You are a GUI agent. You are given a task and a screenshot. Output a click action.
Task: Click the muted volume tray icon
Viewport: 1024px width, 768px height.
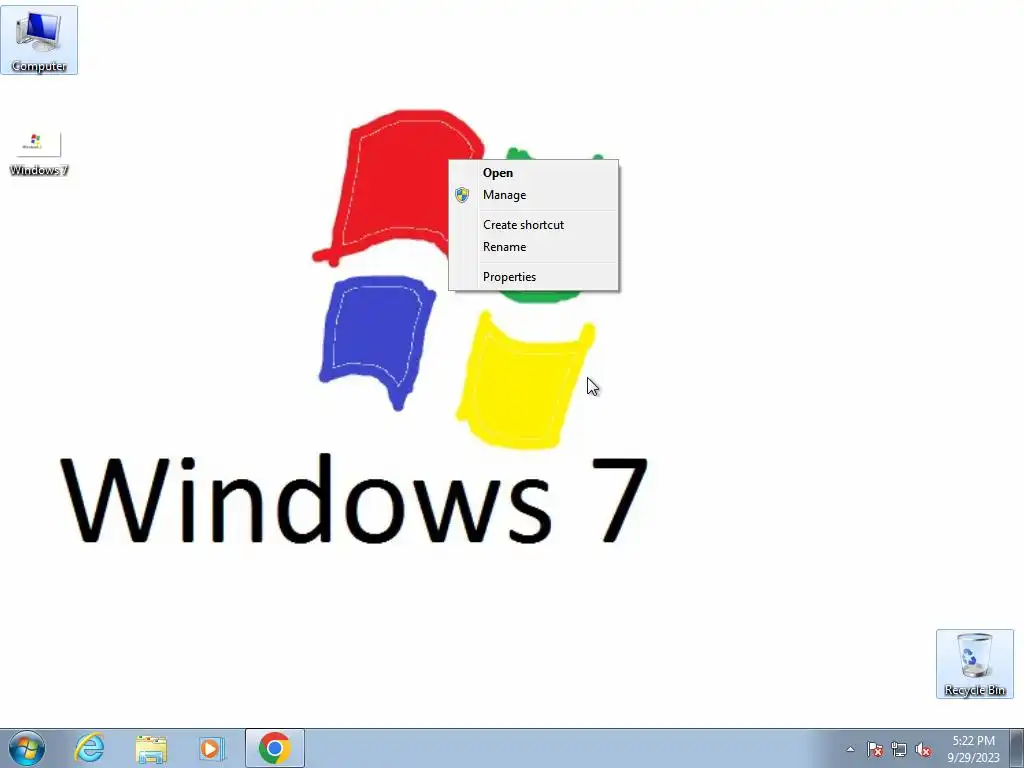[x=923, y=749]
